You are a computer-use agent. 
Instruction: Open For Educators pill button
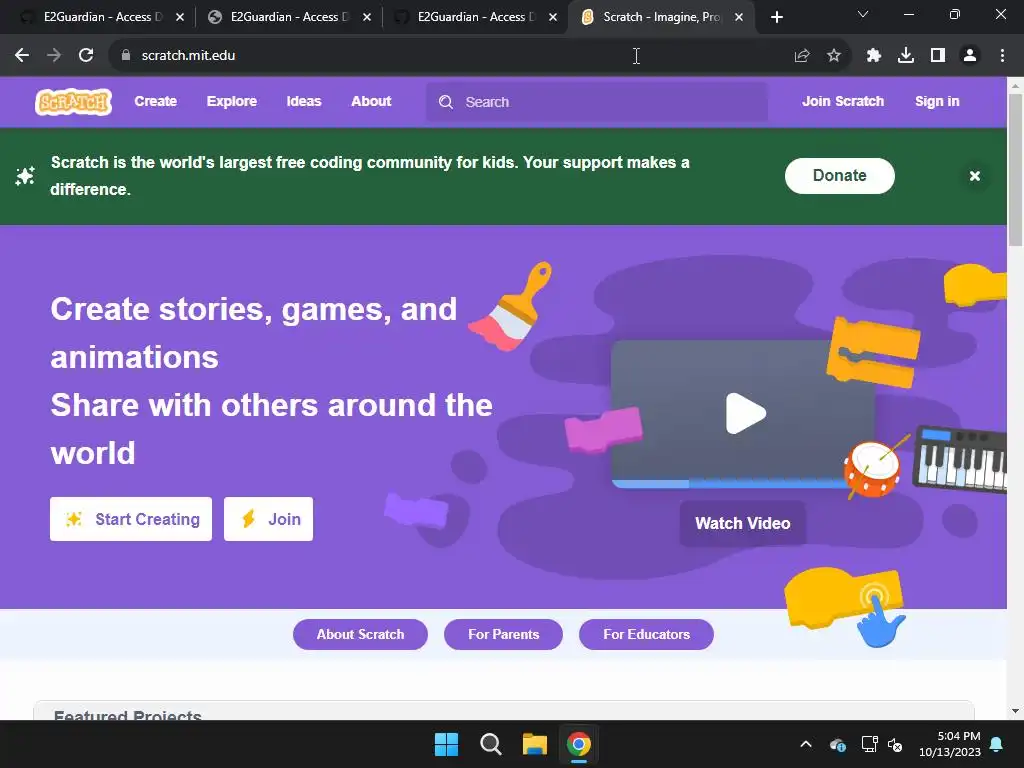tap(647, 634)
